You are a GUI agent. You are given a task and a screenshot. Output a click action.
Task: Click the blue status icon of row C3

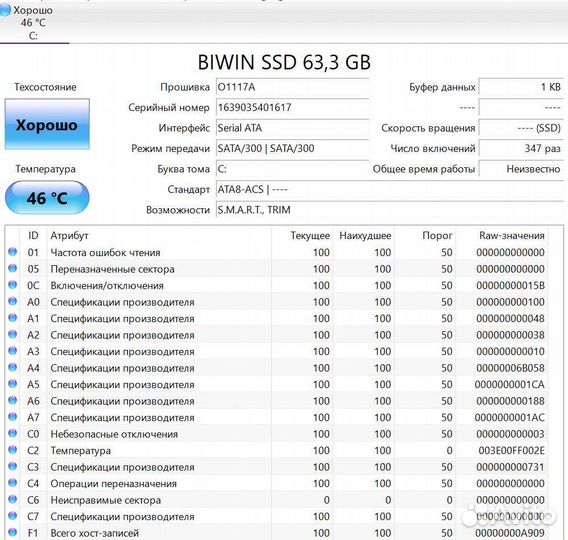[x=13, y=466]
